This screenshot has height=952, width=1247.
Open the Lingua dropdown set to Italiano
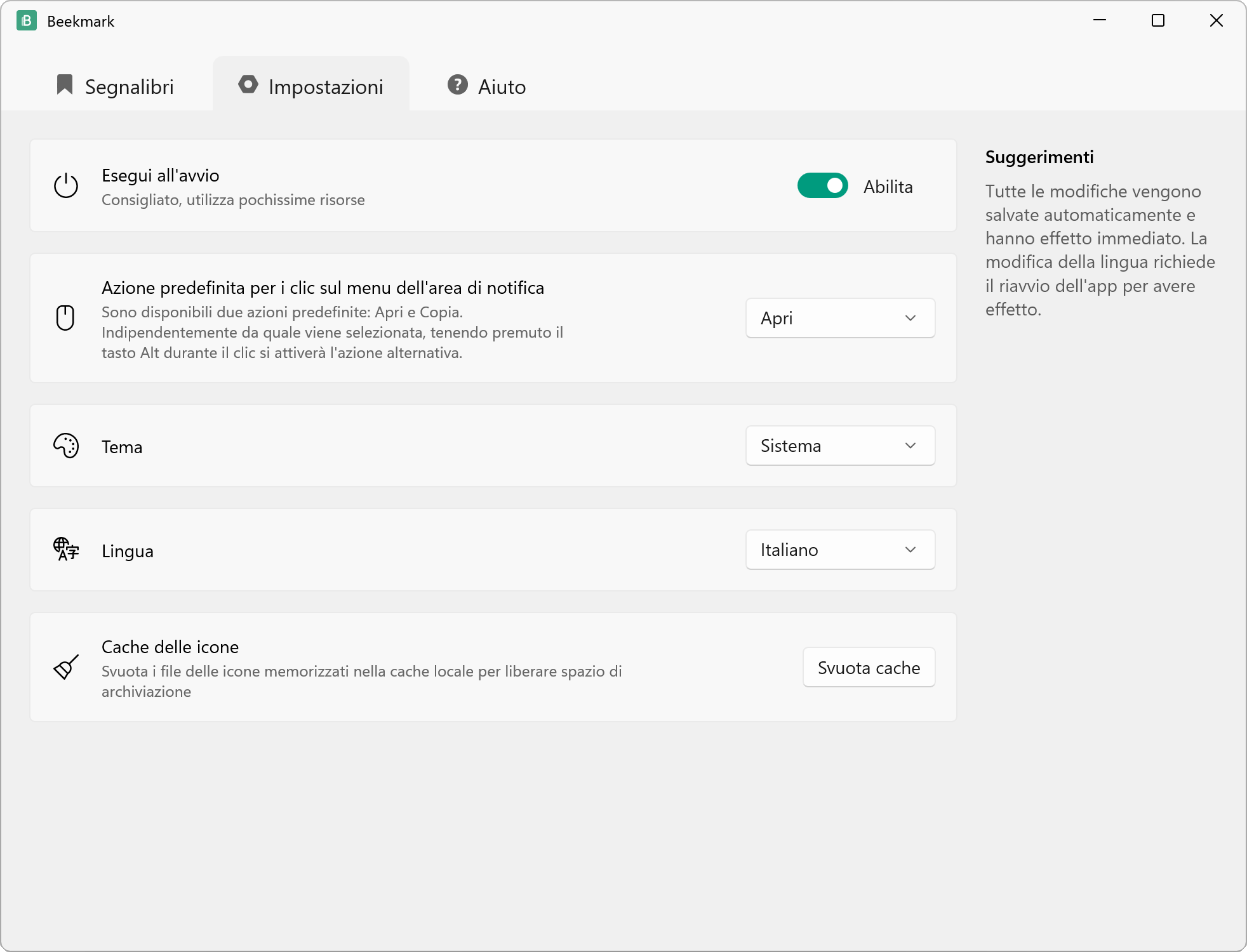pyautogui.click(x=840, y=550)
